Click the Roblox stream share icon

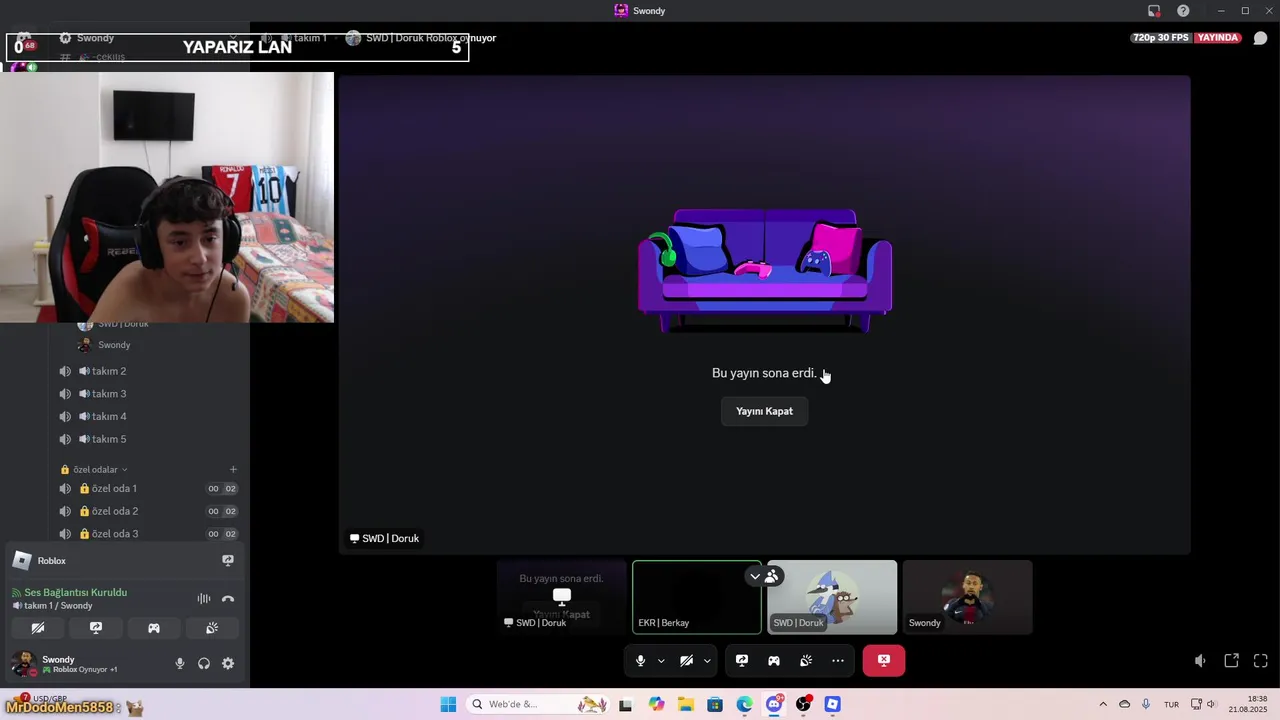(x=228, y=561)
